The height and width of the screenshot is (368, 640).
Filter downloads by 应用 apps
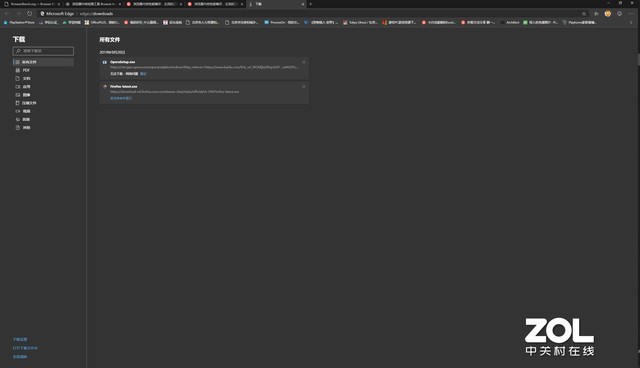click(x=43, y=86)
